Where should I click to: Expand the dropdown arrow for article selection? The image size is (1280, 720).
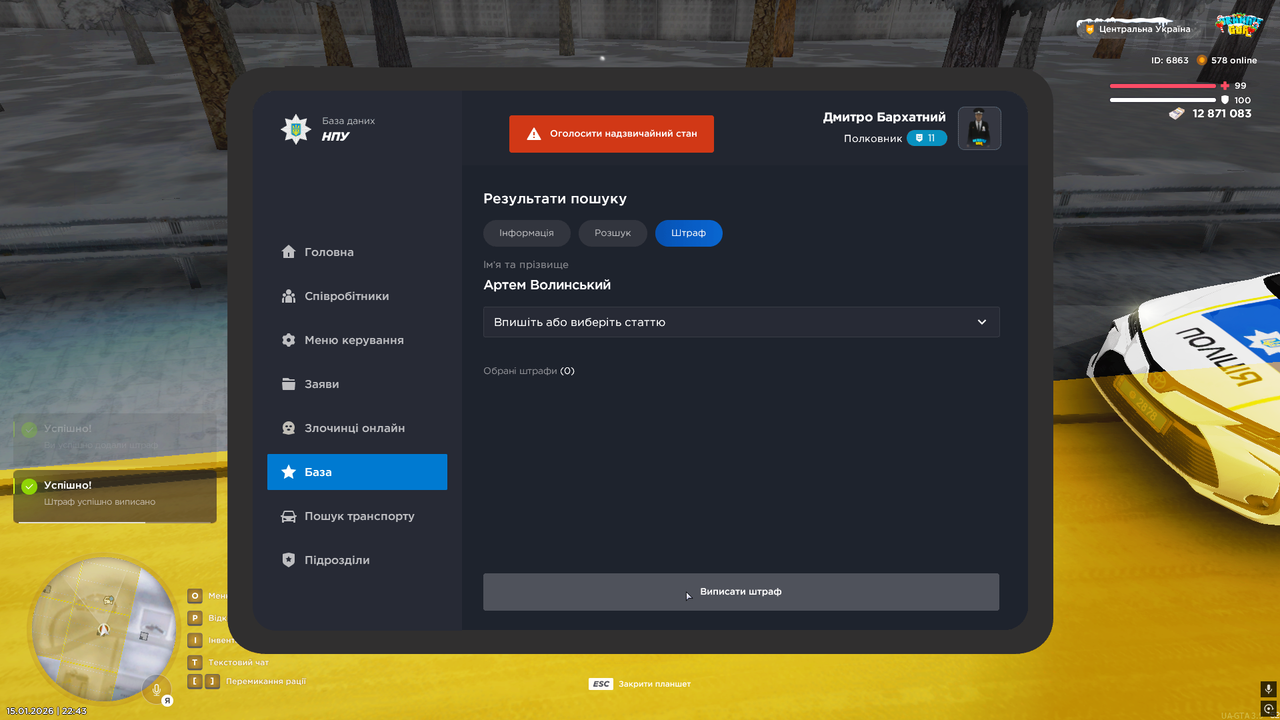point(982,322)
